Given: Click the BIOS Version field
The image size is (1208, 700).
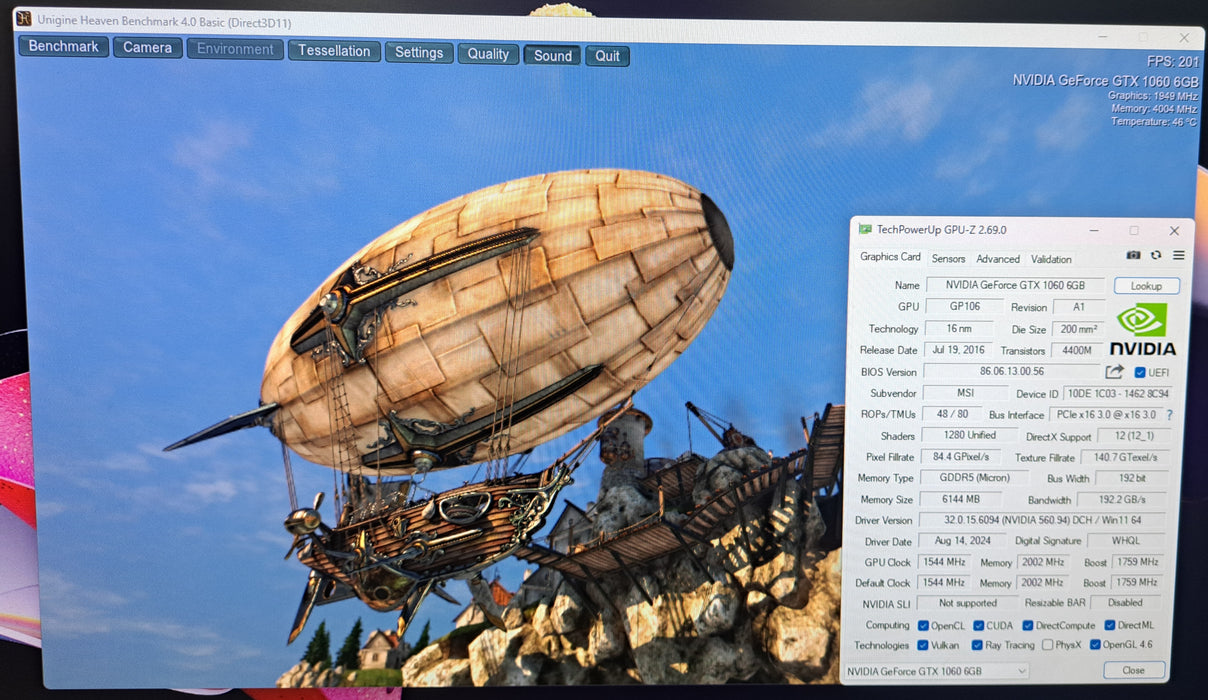Looking at the screenshot, I should pos(1010,372).
